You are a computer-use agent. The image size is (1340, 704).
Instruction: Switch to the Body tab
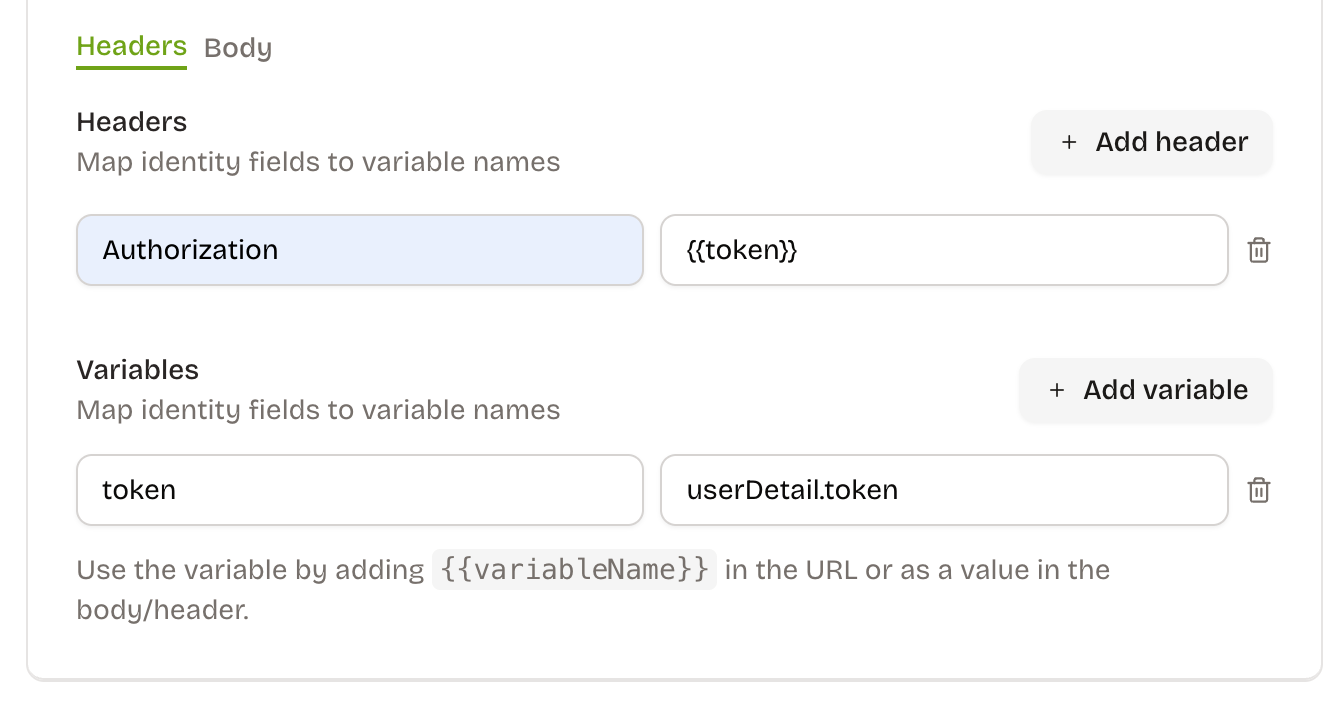(238, 48)
